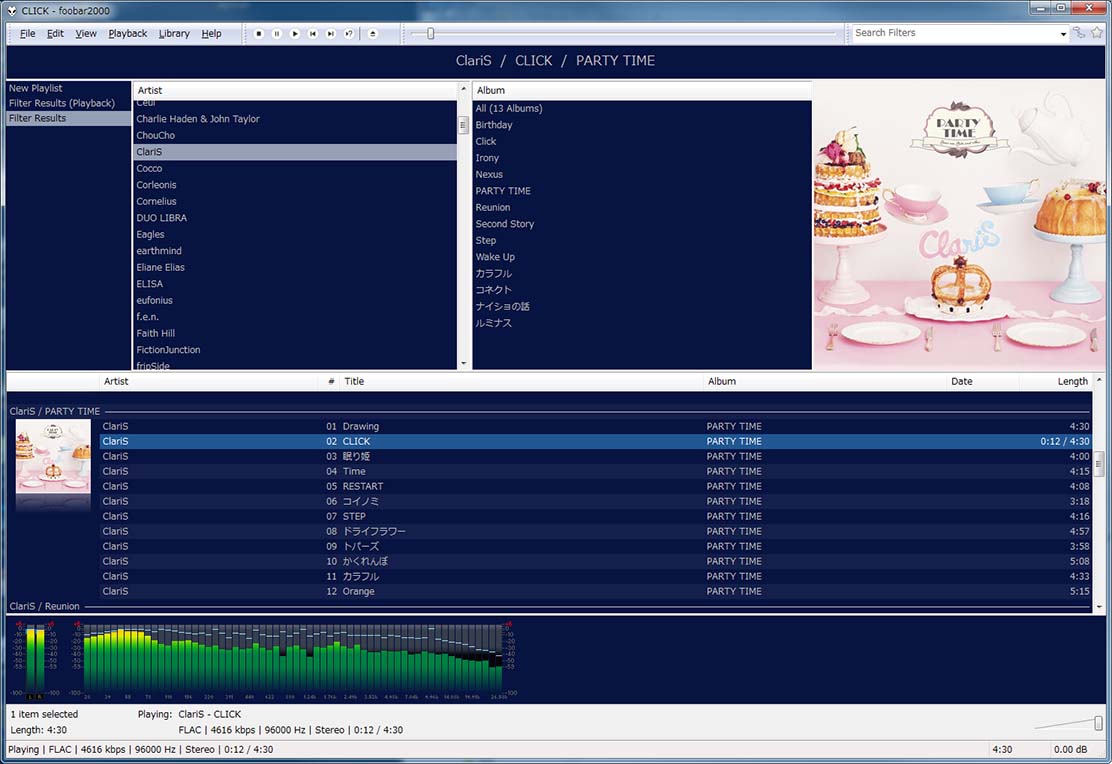Switch to the New Playlist entry
The width and height of the screenshot is (1112, 764).
[68, 88]
